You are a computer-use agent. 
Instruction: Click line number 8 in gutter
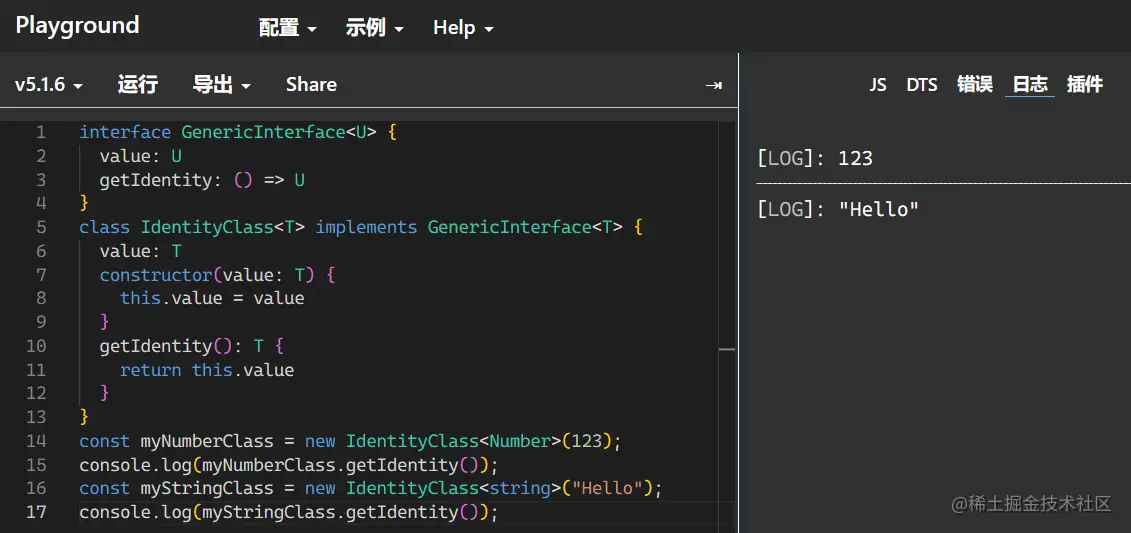[40, 299]
